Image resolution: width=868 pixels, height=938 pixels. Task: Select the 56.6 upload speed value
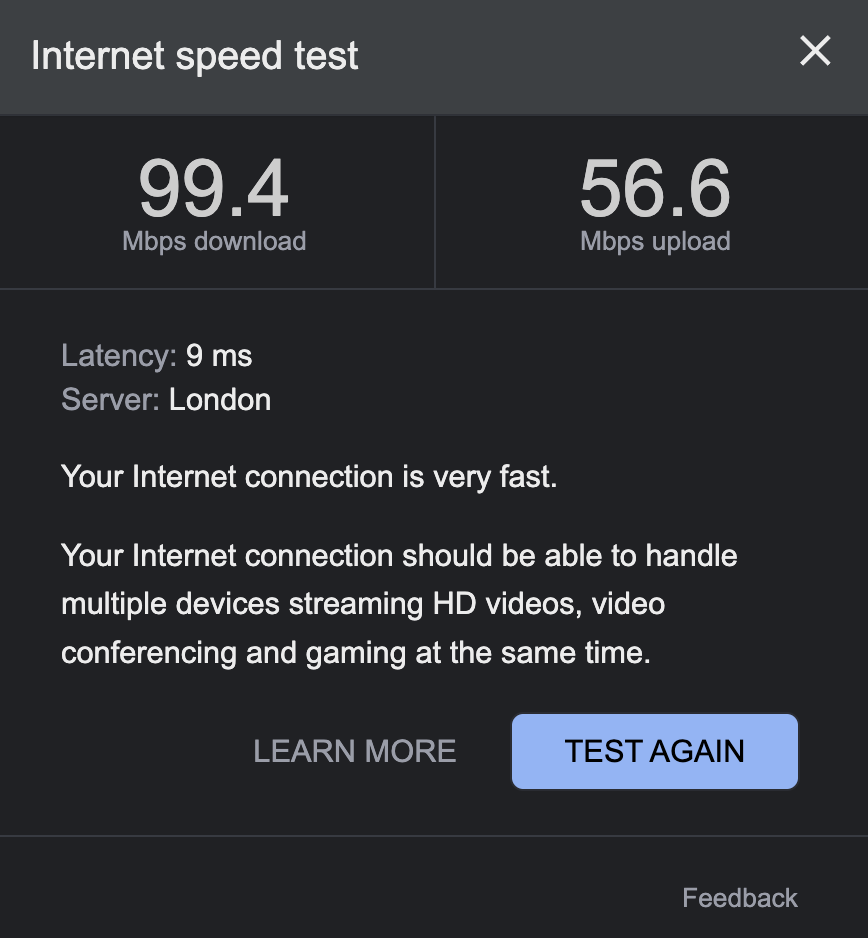[x=655, y=189]
